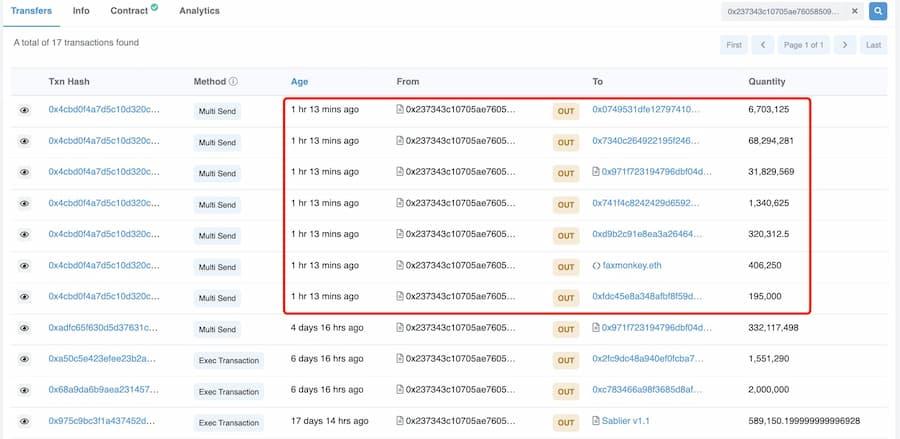Open the Analytics tab
This screenshot has width=900, height=439.
pos(199,11)
